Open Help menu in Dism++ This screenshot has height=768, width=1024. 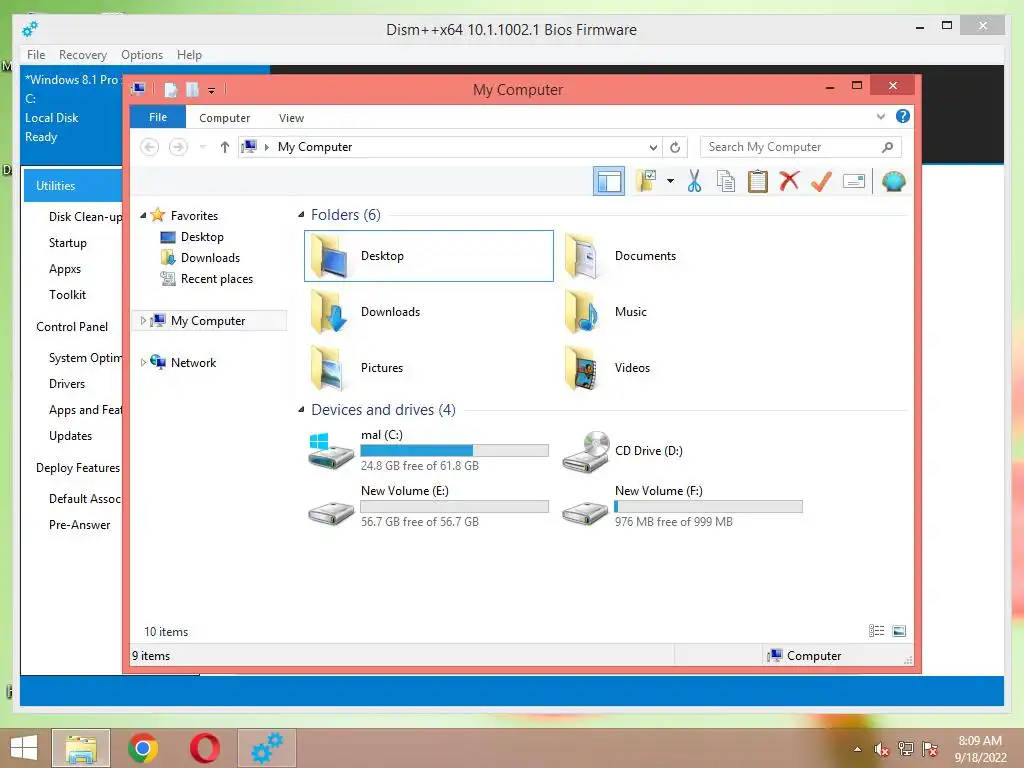(x=189, y=55)
